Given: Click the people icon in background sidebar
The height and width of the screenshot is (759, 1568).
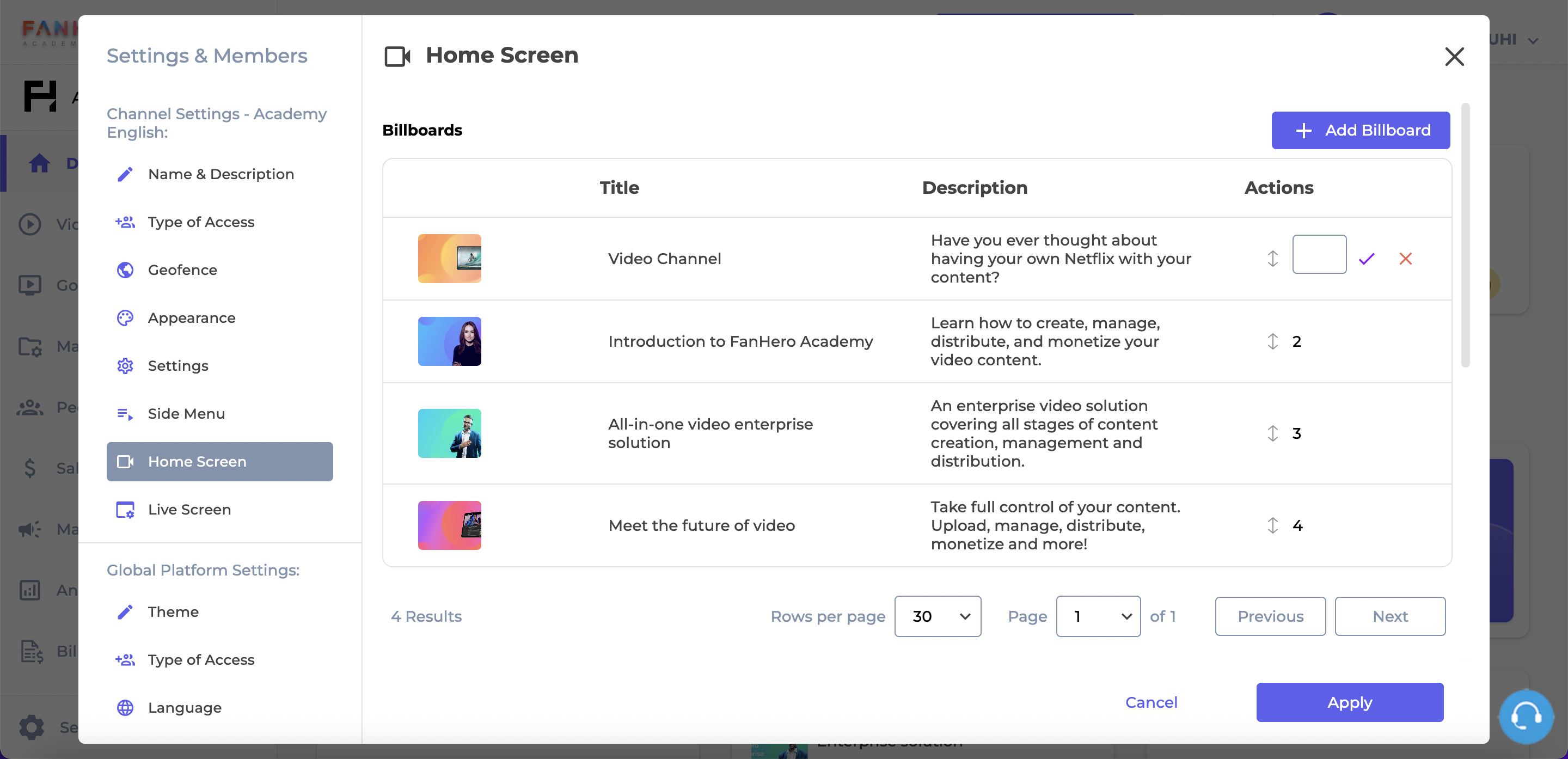Looking at the screenshot, I should coord(30,407).
